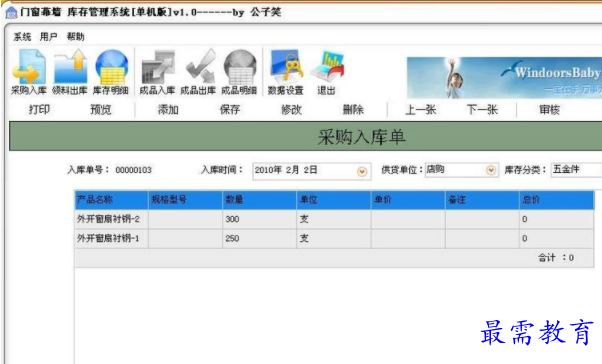Screen dimensions: 602x364
Task: Click the 采购入库单 title header
Action: [306, 136]
